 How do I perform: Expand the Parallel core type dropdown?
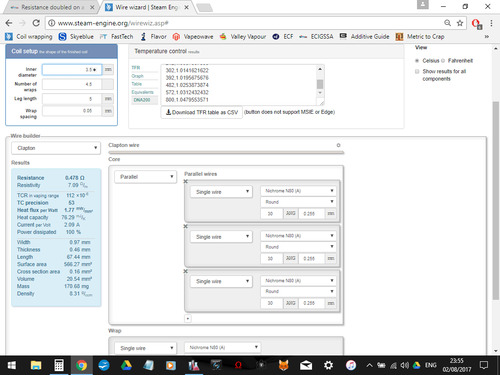(x=145, y=177)
